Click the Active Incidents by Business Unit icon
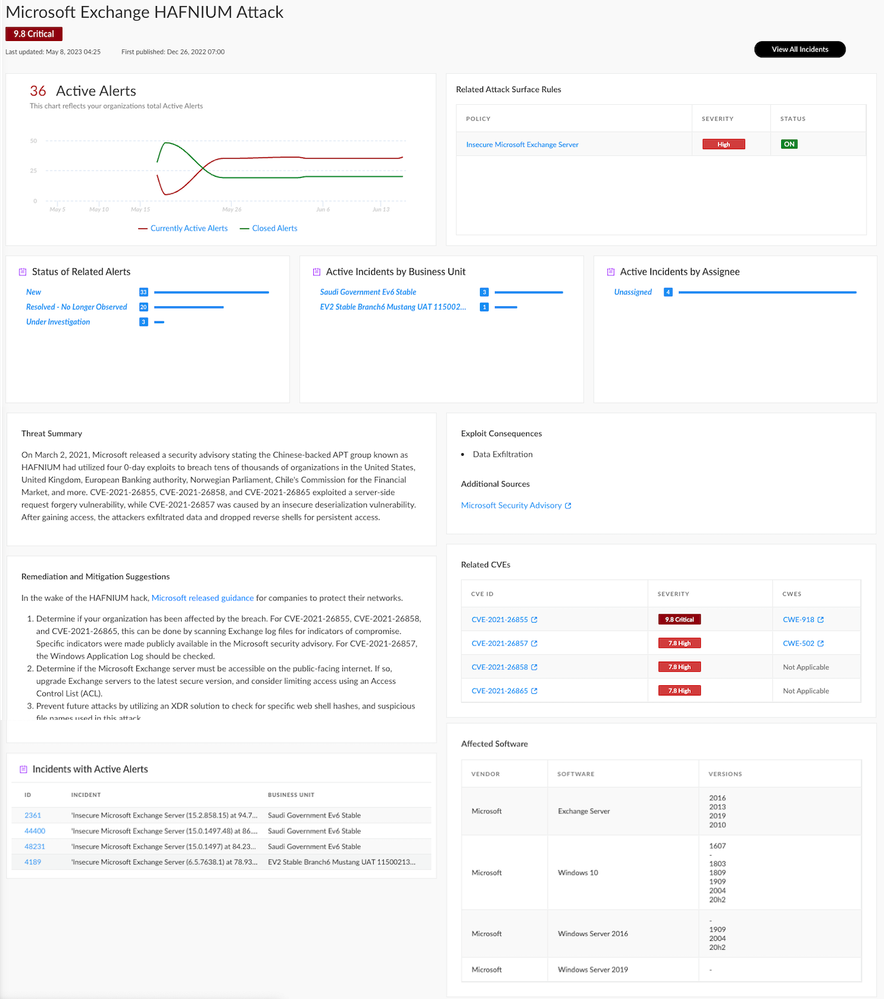This screenshot has width=884, height=999. coord(317,272)
